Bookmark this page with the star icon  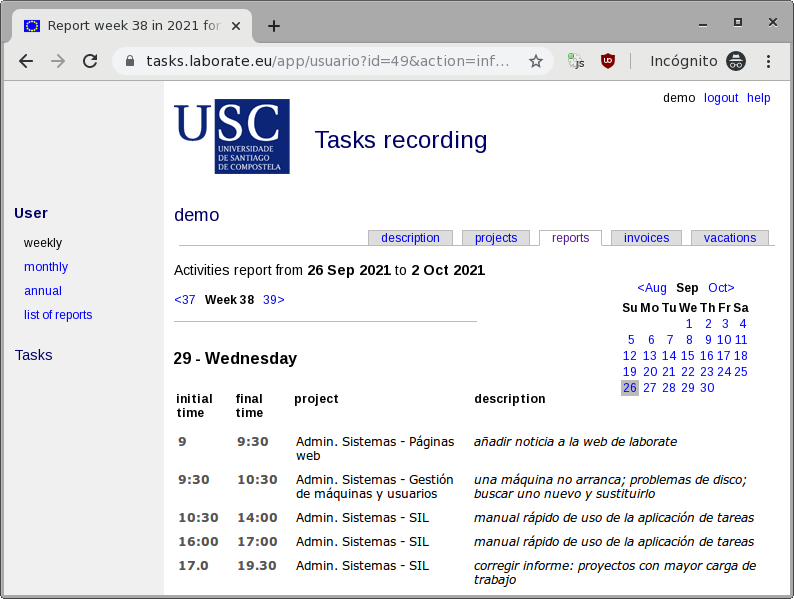[x=536, y=61]
